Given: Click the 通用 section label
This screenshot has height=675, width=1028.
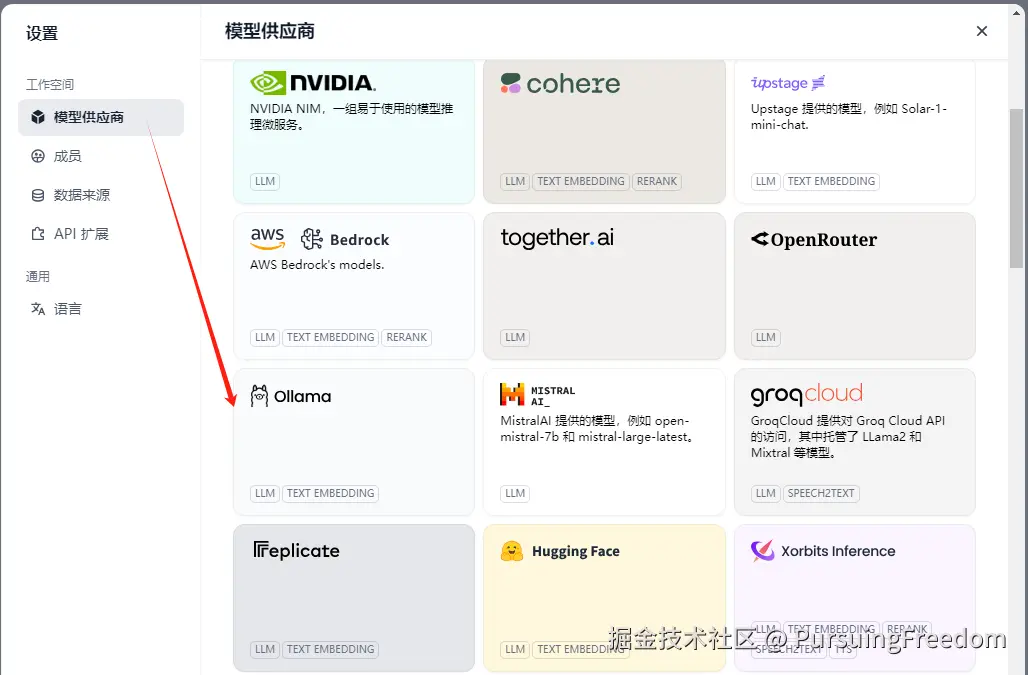Looking at the screenshot, I should click(x=37, y=277).
